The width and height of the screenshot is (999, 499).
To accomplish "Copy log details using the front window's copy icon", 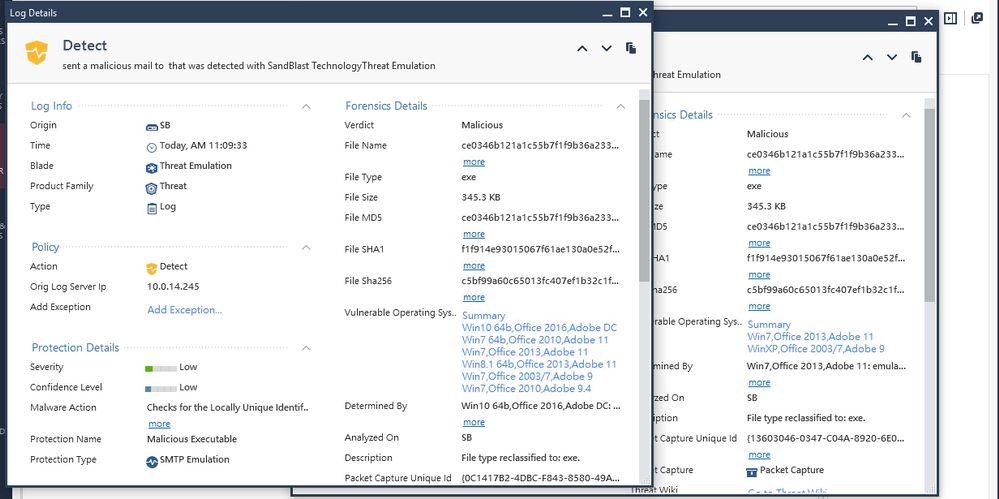I will coord(631,48).
